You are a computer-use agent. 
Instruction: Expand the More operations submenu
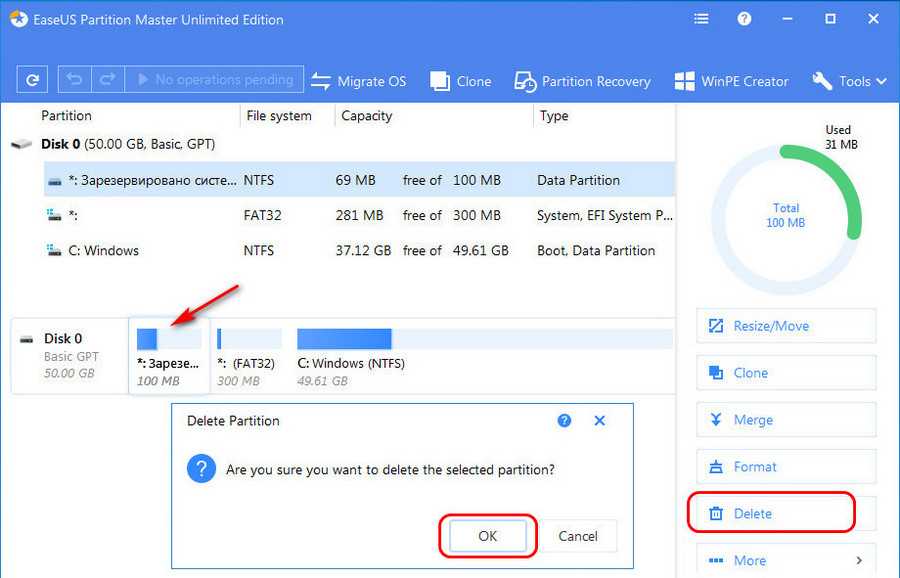786,560
